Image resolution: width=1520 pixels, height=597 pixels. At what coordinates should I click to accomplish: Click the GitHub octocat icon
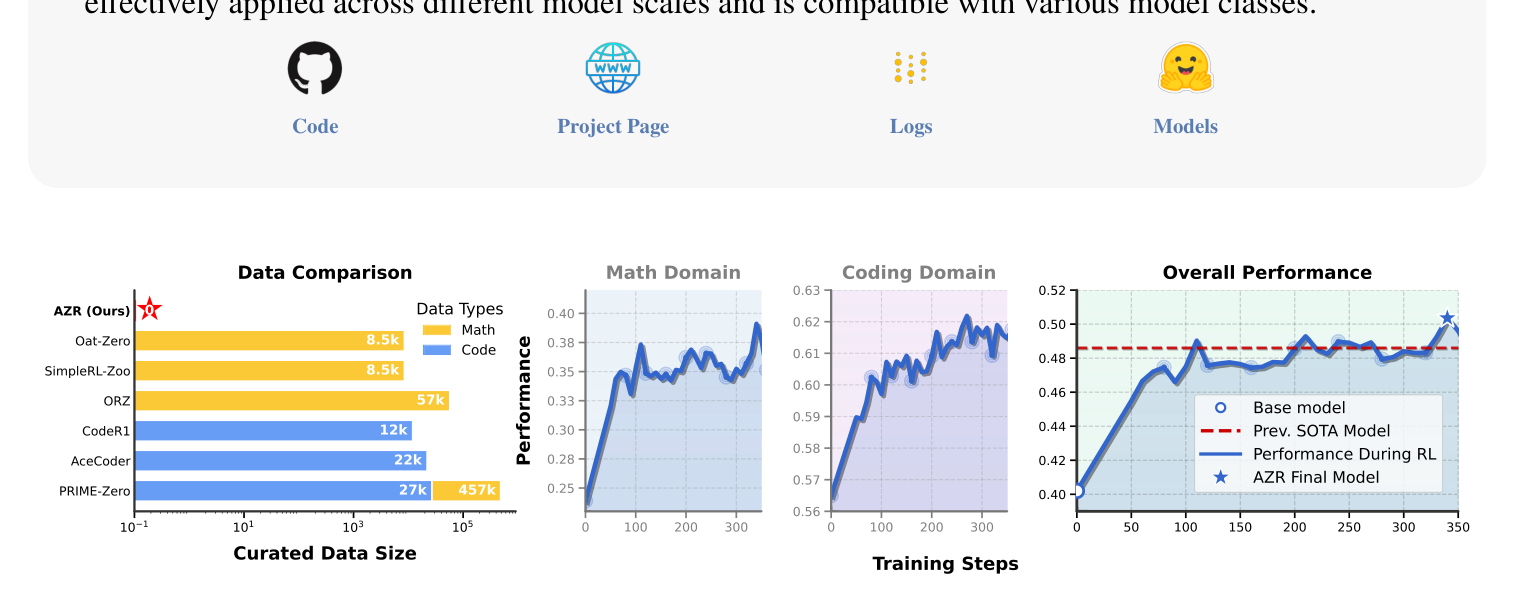pos(315,69)
